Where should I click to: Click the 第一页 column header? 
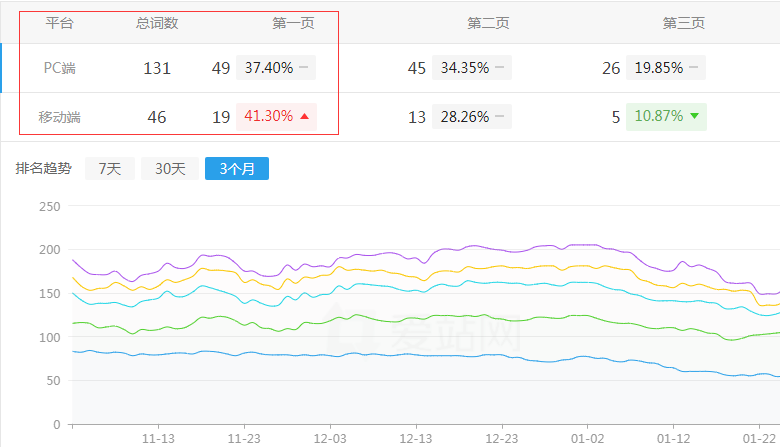[x=293, y=22]
